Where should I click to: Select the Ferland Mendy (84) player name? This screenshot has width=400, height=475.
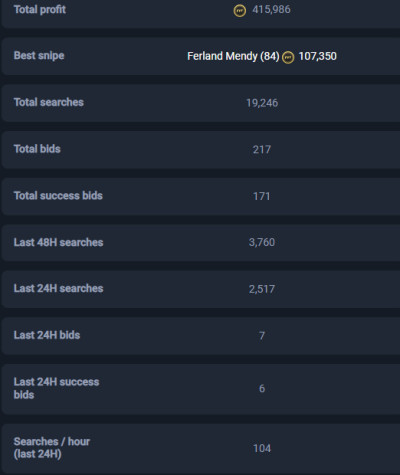pyautogui.click(x=233, y=56)
